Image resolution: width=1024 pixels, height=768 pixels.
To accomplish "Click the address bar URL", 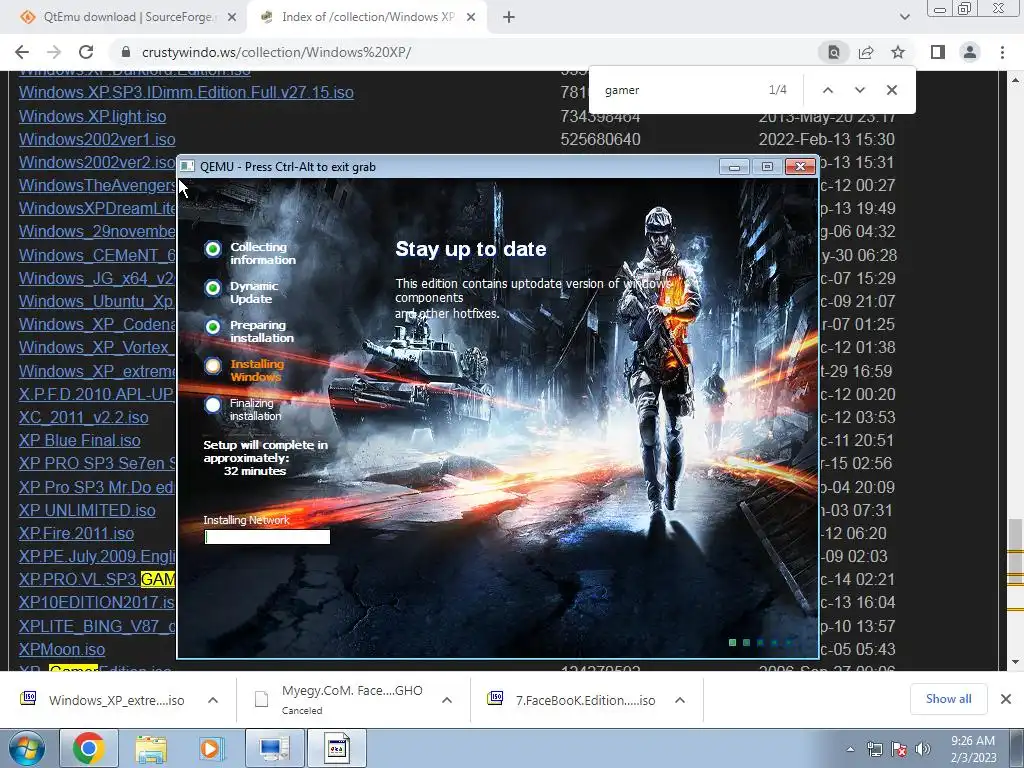I will click(276, 52).
